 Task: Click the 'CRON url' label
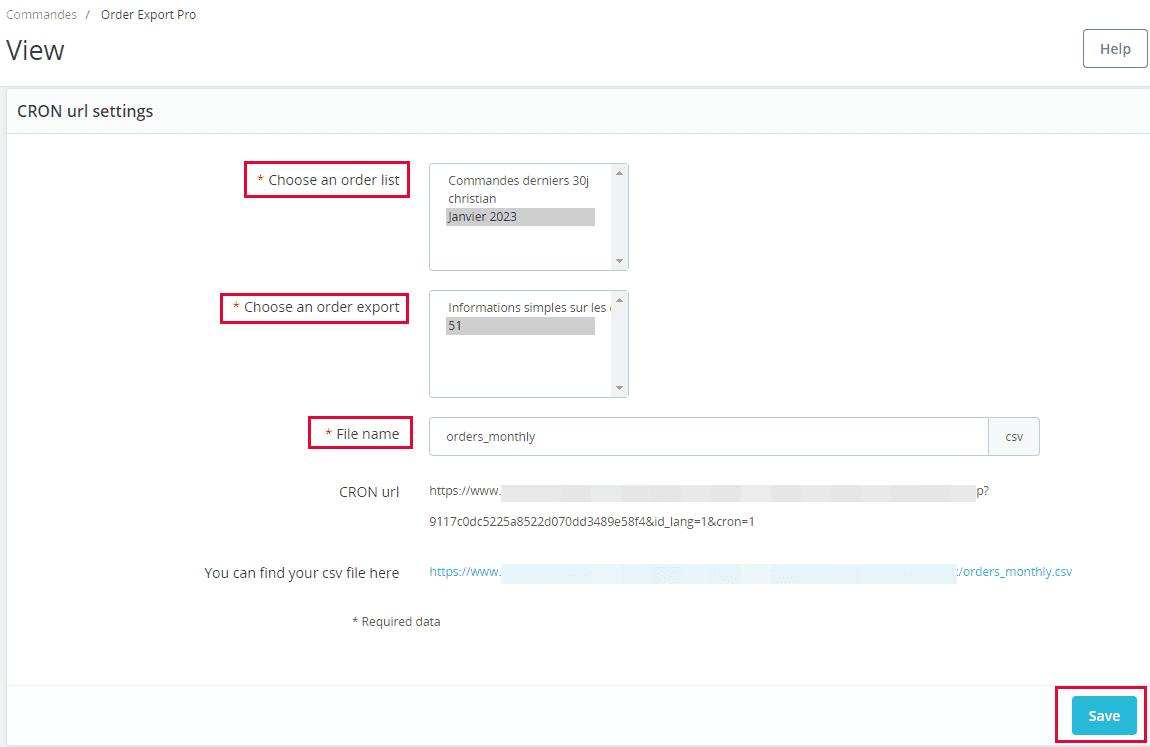pyautogui.click(x=369, y=492)
